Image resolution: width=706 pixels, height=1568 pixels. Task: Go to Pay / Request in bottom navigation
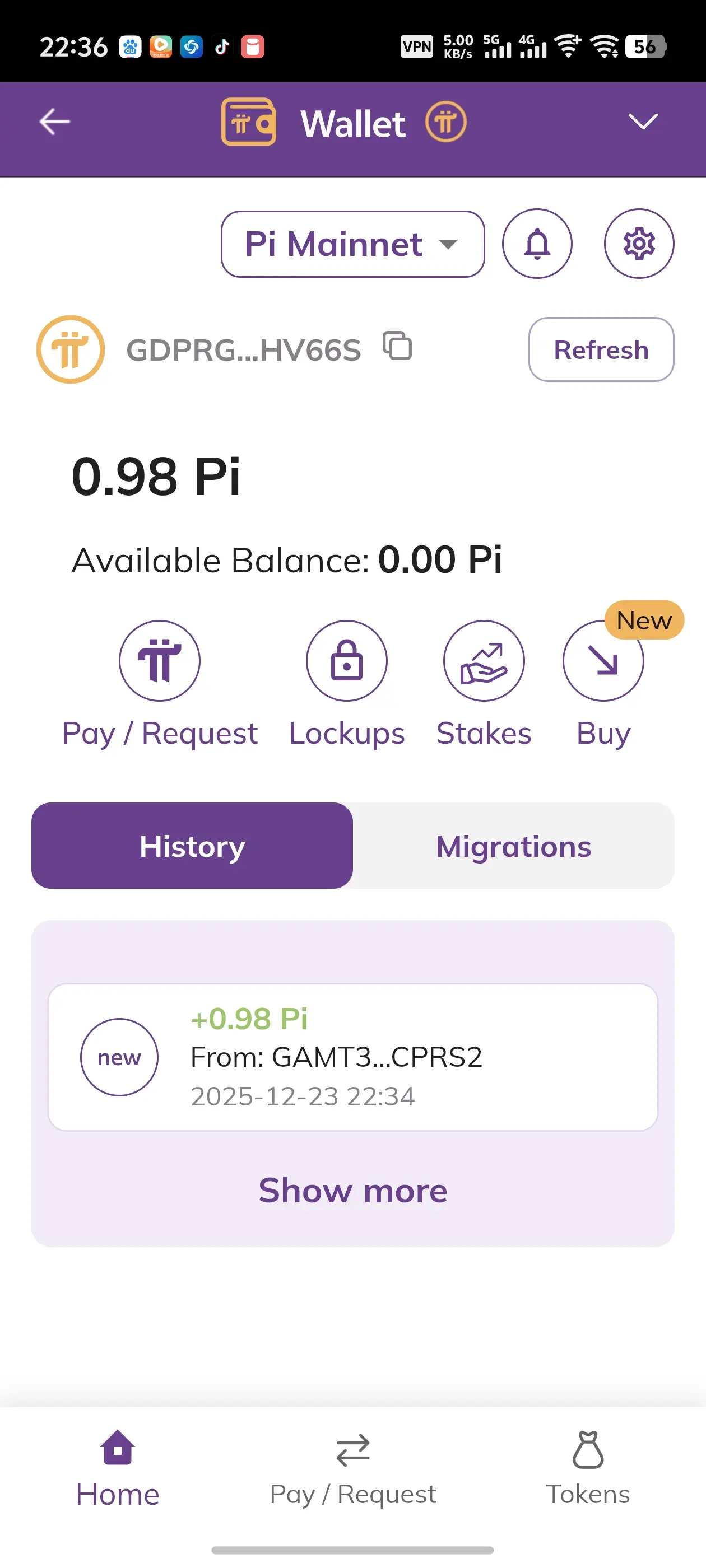click(352, 1468)
